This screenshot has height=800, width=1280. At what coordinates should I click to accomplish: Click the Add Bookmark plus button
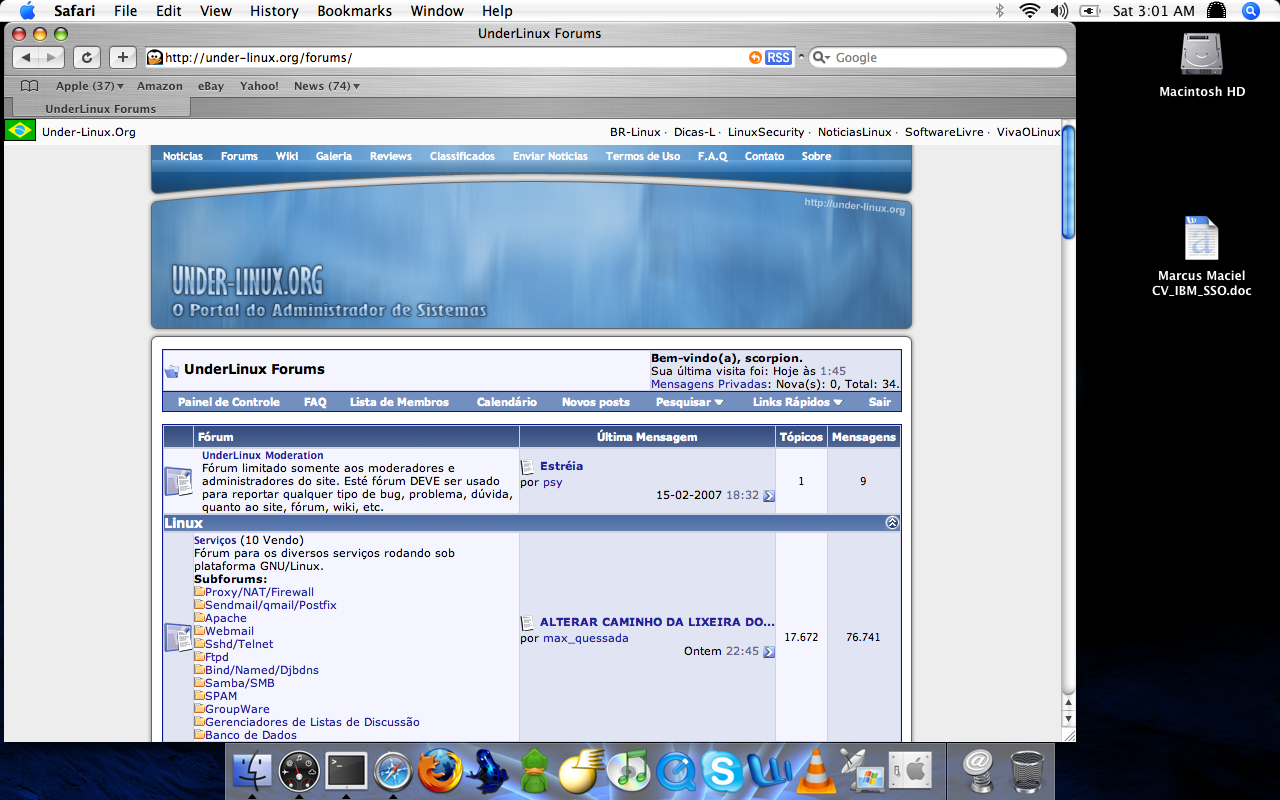click(x=122, y=58)
